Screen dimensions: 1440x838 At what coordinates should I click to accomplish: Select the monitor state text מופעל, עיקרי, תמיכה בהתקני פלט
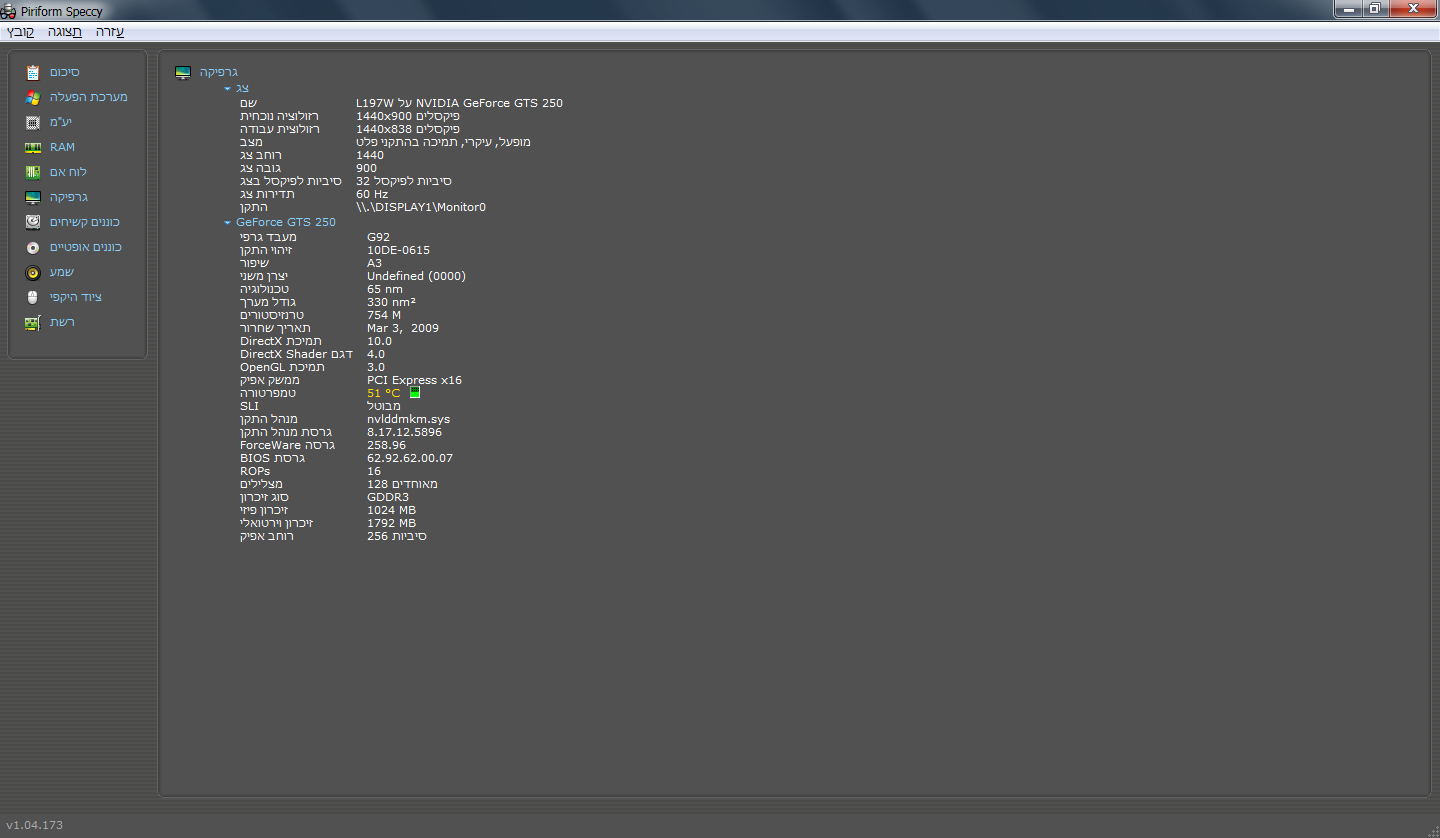coord(444,142)
